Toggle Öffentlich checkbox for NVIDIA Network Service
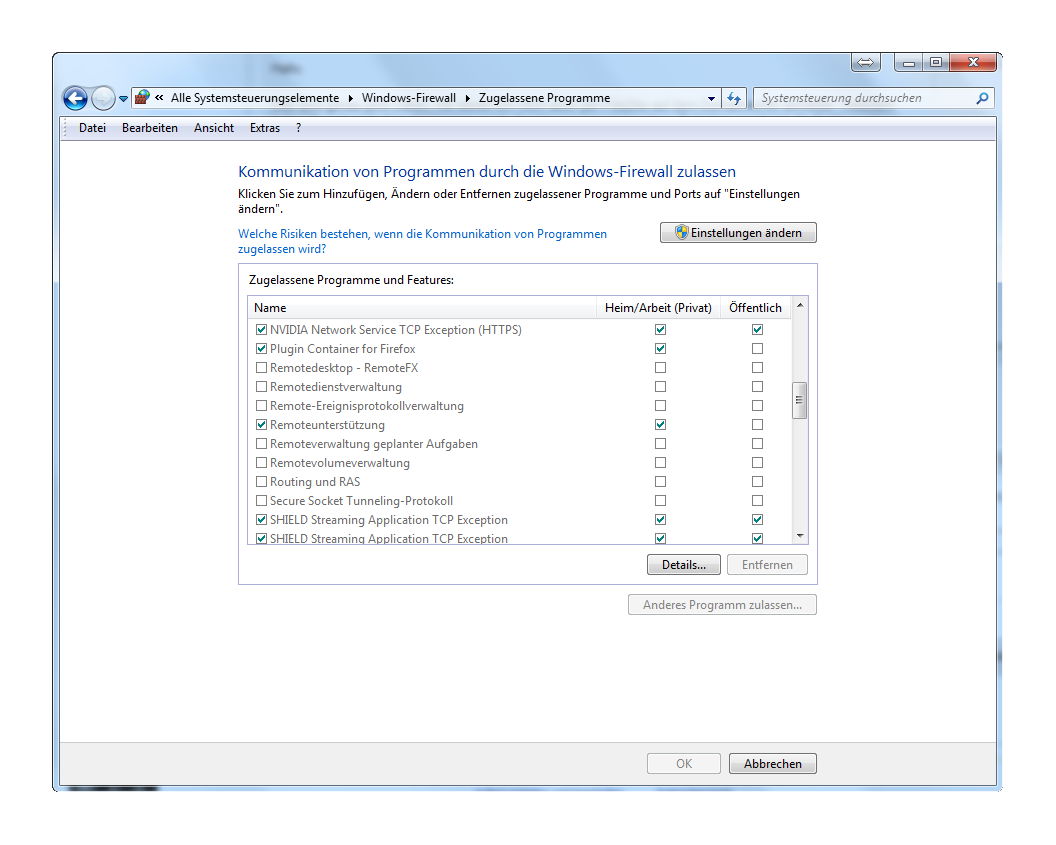 point(758,330)
